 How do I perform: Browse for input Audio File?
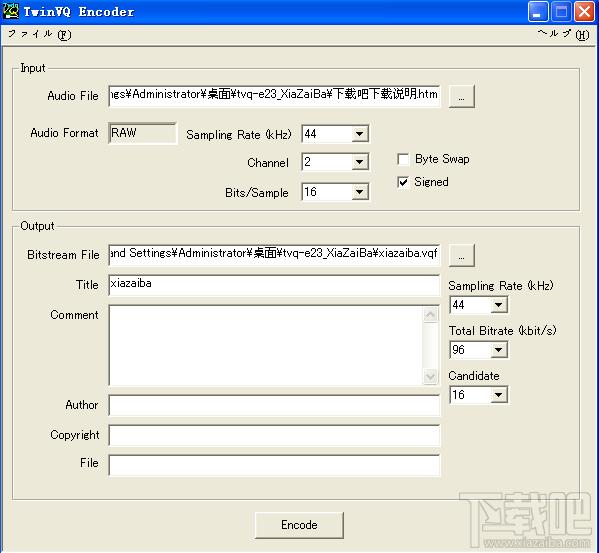(461, 97)
